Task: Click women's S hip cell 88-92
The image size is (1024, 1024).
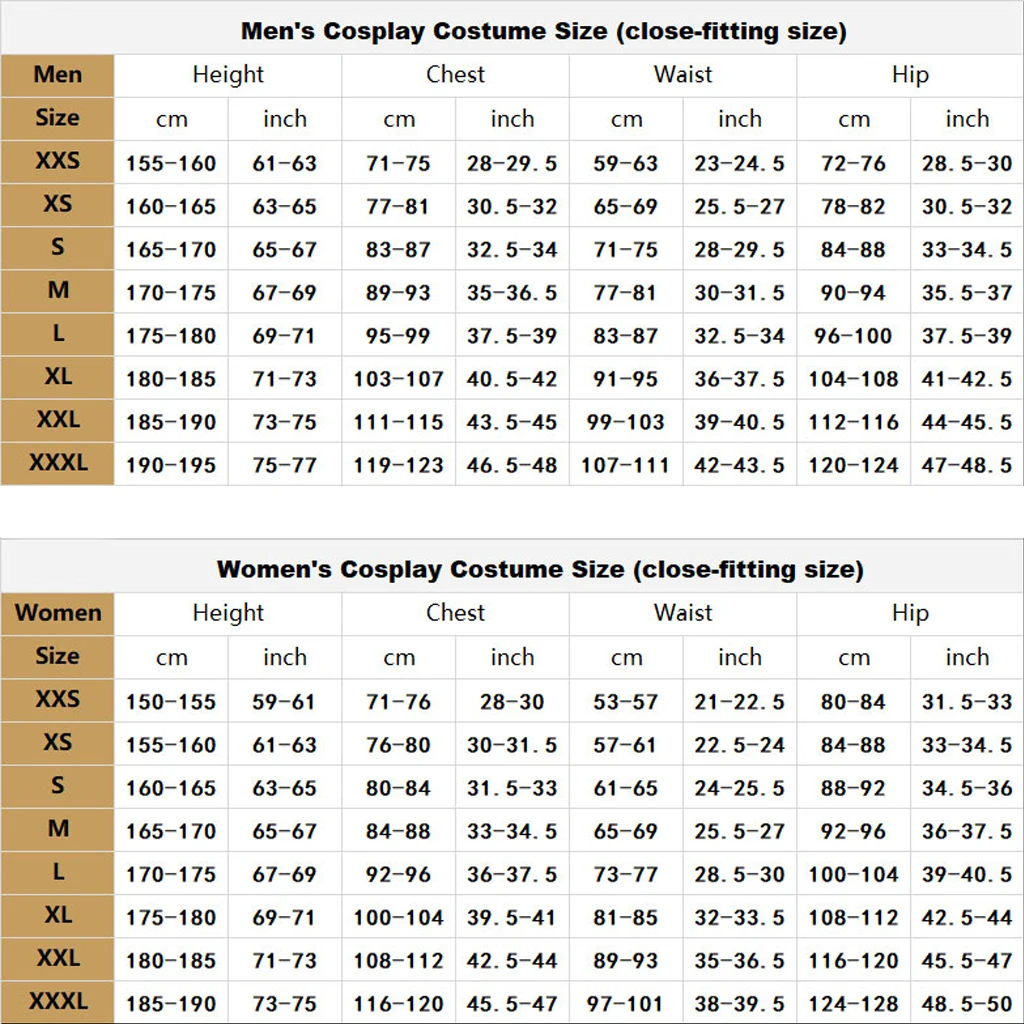Action: pyautogui.click(x=853, y=788)
